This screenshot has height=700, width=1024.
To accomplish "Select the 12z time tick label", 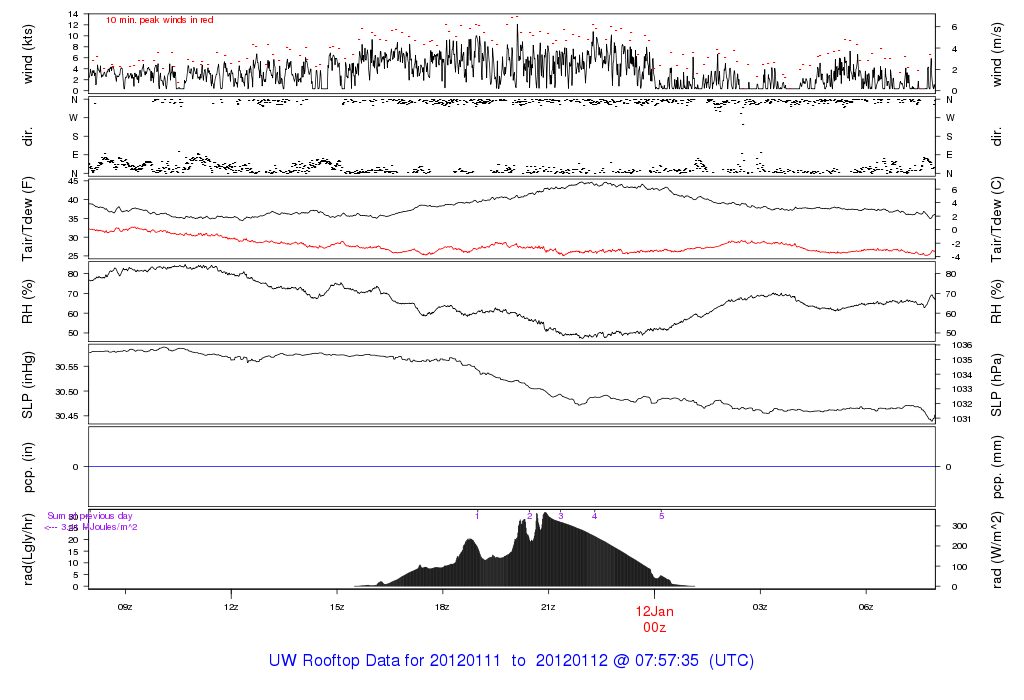I will [231, 606].
